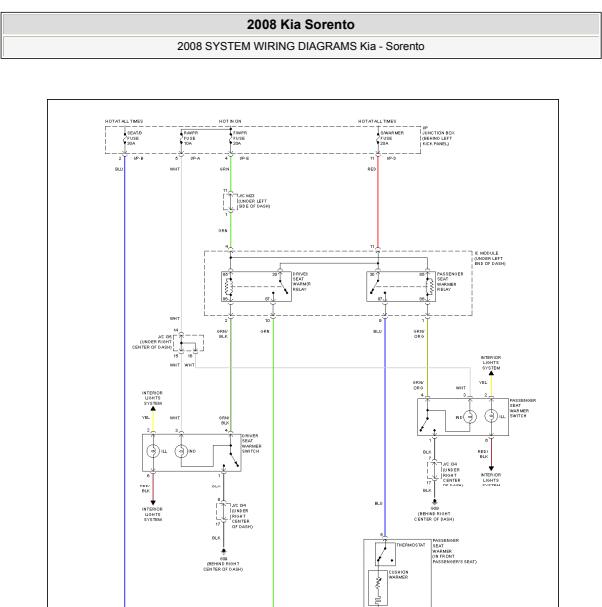Click the thermostat switch symbol
This screenshot has height=607, width=602.
[x=384, y=554]
